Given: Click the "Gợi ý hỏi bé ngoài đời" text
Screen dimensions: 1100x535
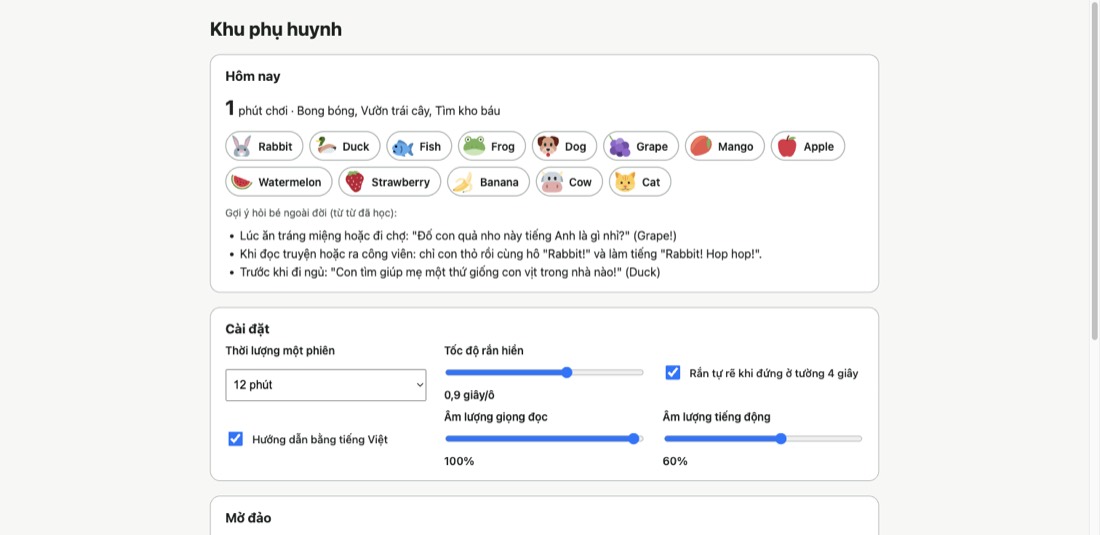Looking at the screenshot, I should (311, 212).
